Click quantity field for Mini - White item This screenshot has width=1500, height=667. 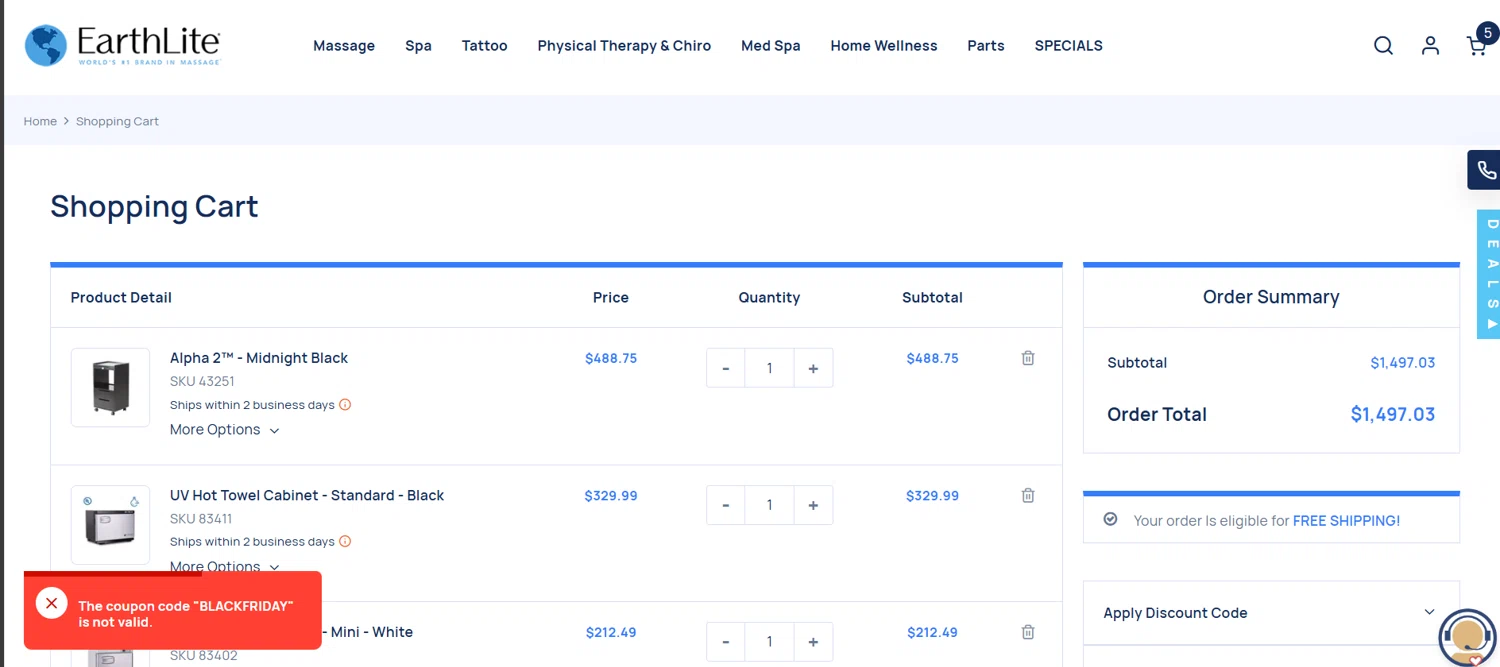769,642
